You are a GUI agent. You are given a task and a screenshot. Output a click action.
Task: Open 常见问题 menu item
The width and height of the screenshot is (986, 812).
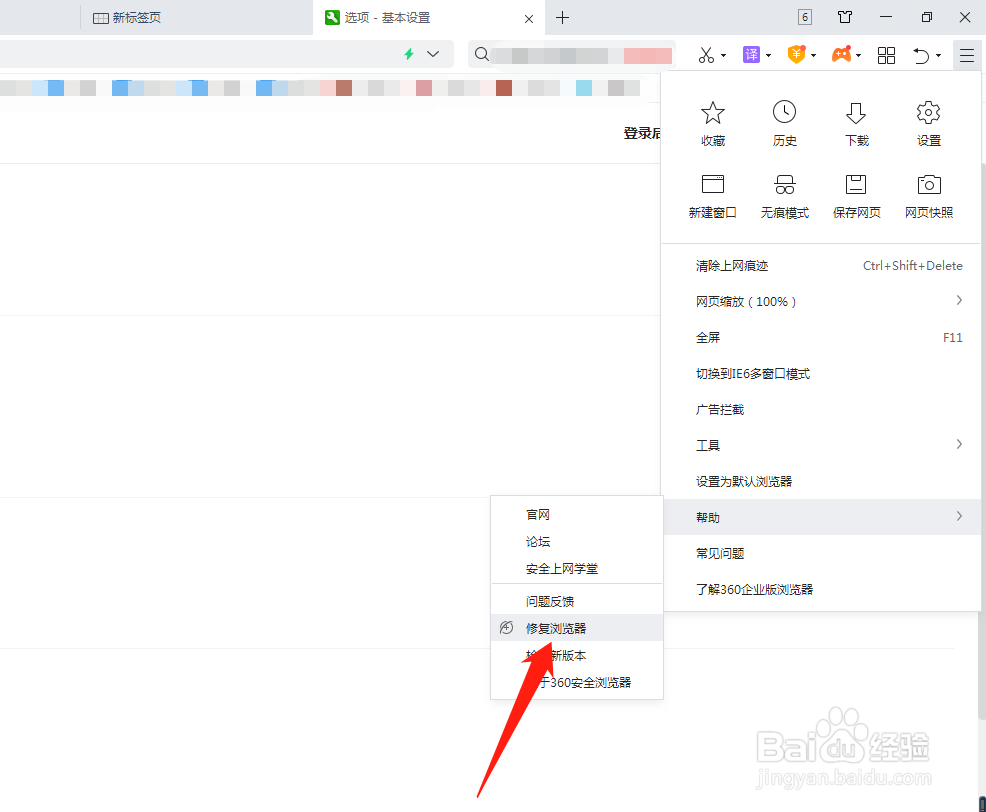[822, 553]
